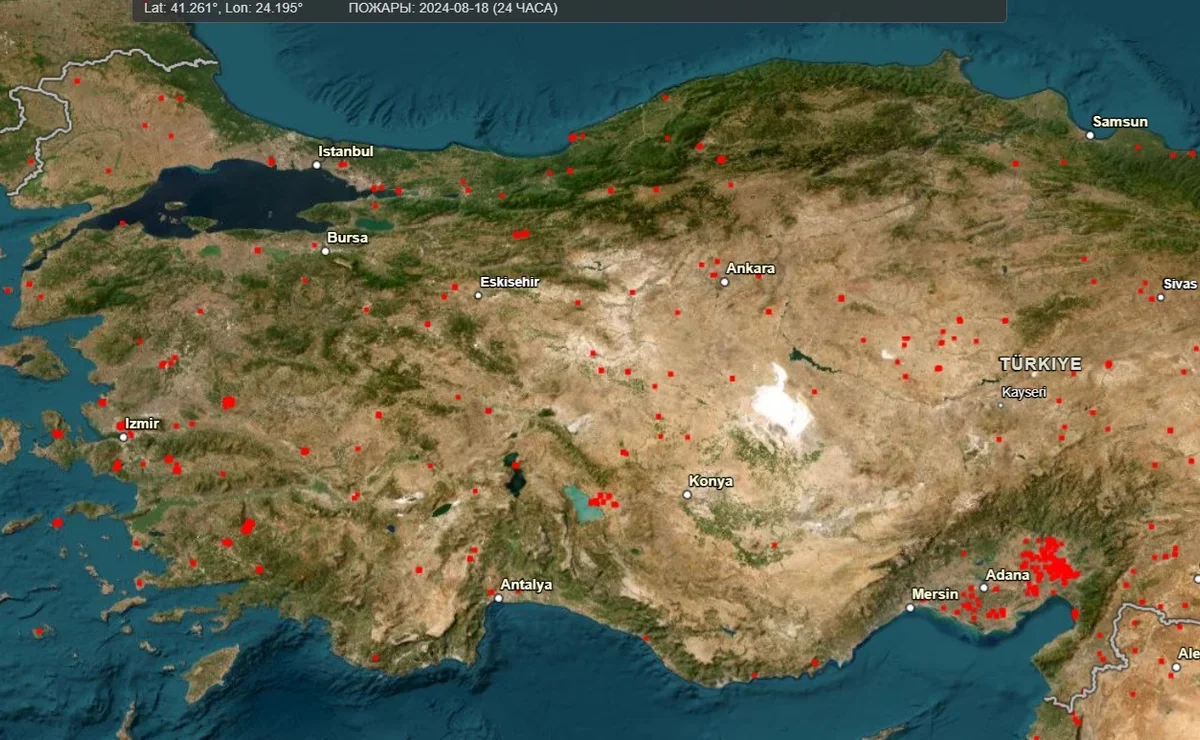Select the Kayseri city label

coord(1023,392)
